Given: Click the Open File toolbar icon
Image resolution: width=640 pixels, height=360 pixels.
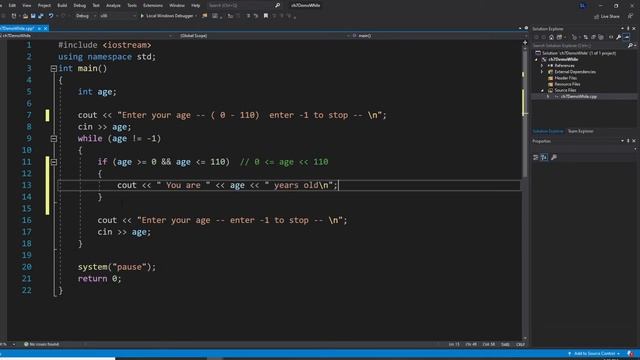Looking at the screenshot, I should pos(25,16).
